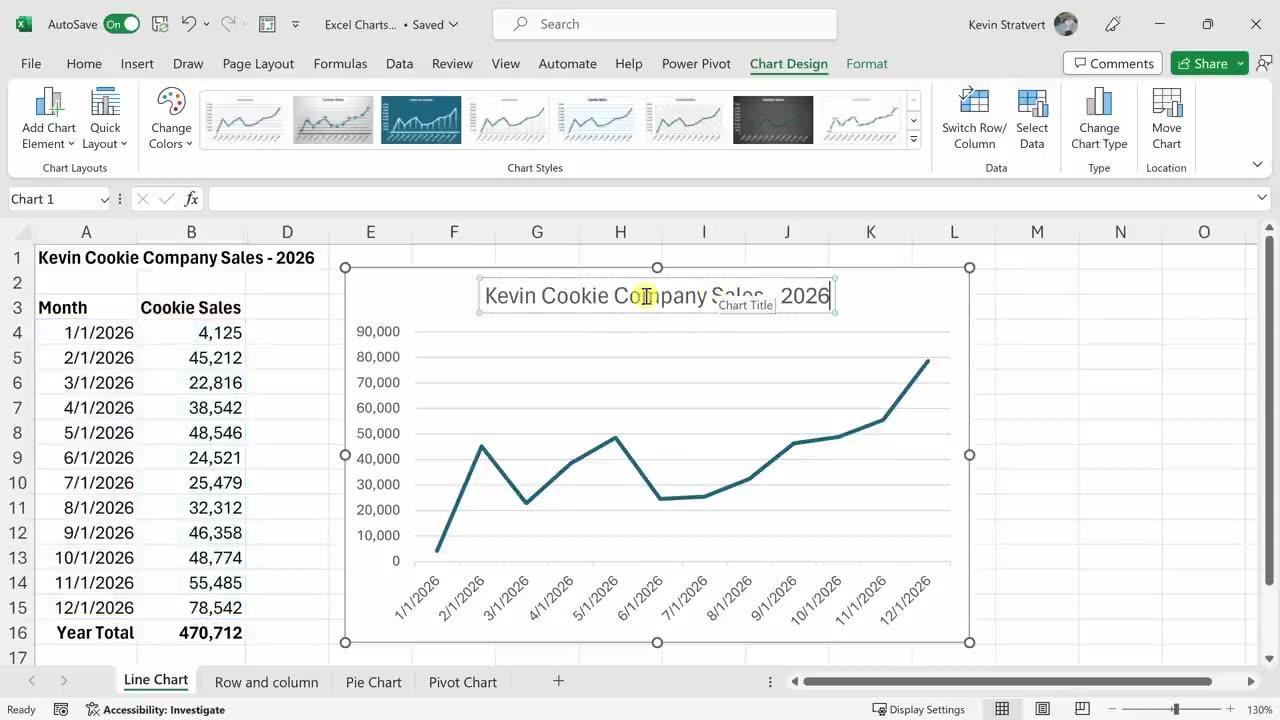Image resolution: width=1280 pixels, height=720 pixels.
Task: Select cell with 78,542 sales
Action: [x=191, y=607]
